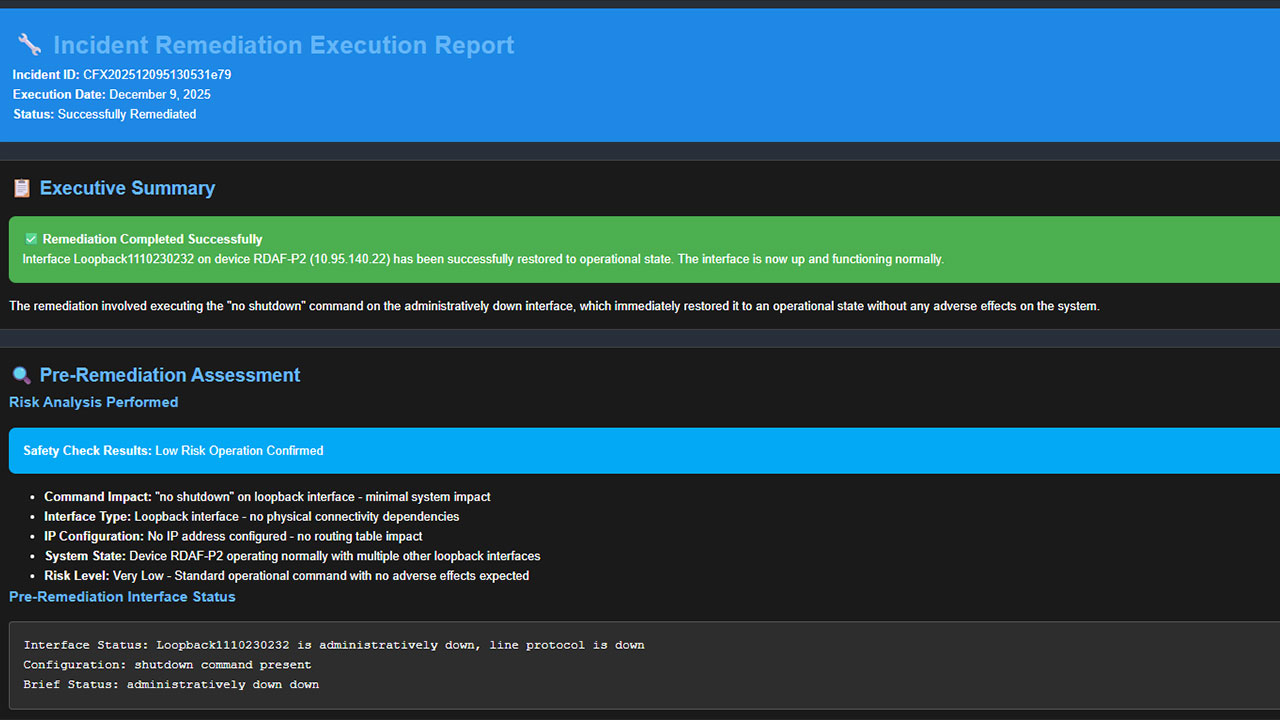Click the Remediation Completed Successfully banner title
This screenshot has width=1280, height=720.
pyautogui.click(x=152, y=239)
